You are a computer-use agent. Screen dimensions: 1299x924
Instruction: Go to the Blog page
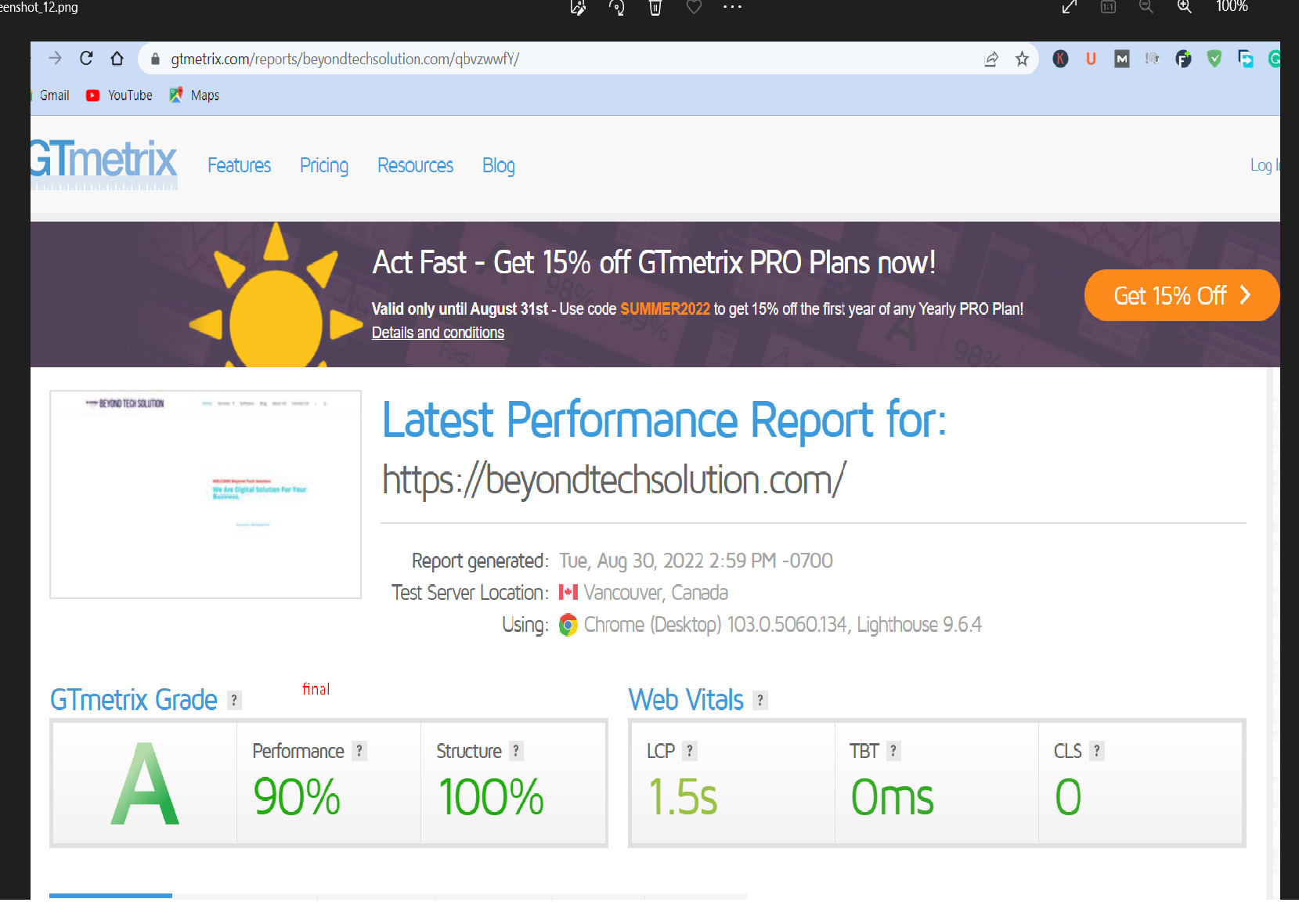[x=498, y=166]
